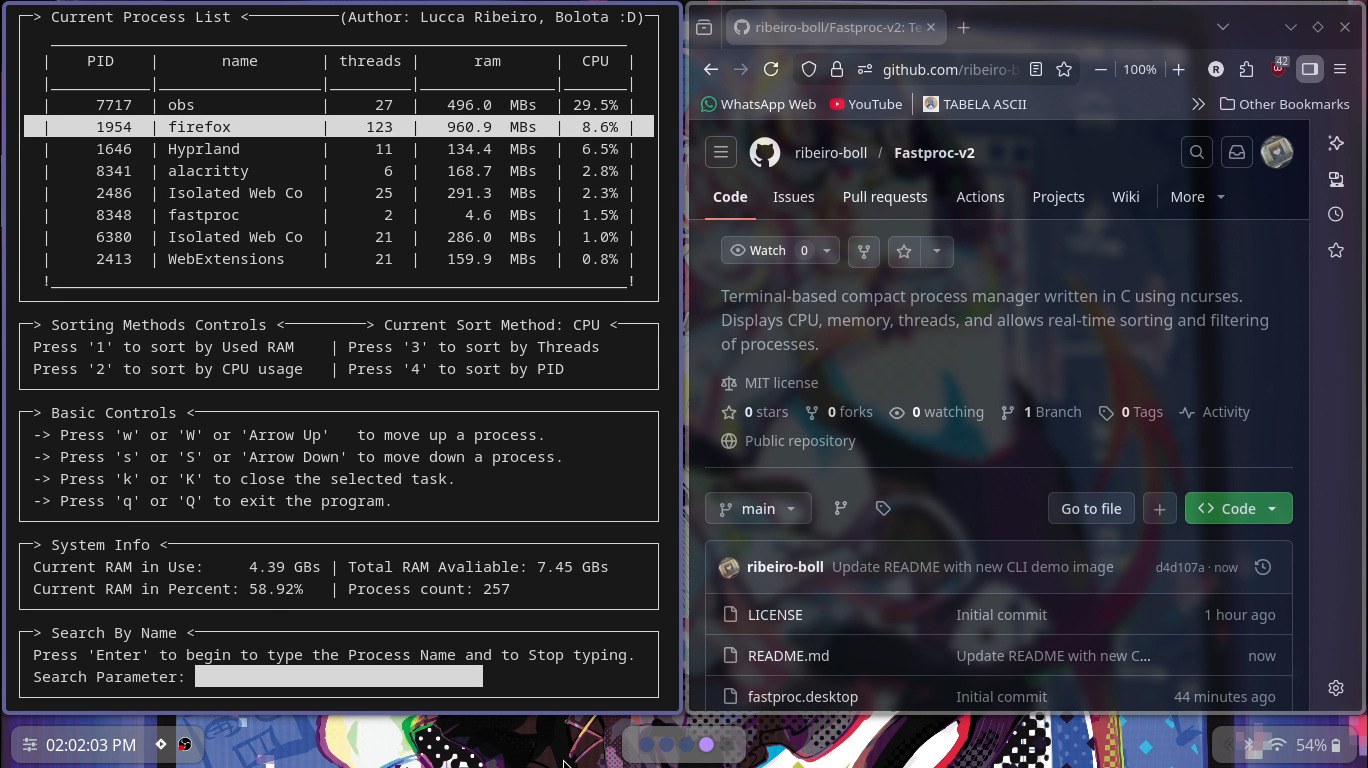The image size is (1368, 768).
Task: Open the Codespaces icon in the right sidebar
Action: coord(1336,179)
